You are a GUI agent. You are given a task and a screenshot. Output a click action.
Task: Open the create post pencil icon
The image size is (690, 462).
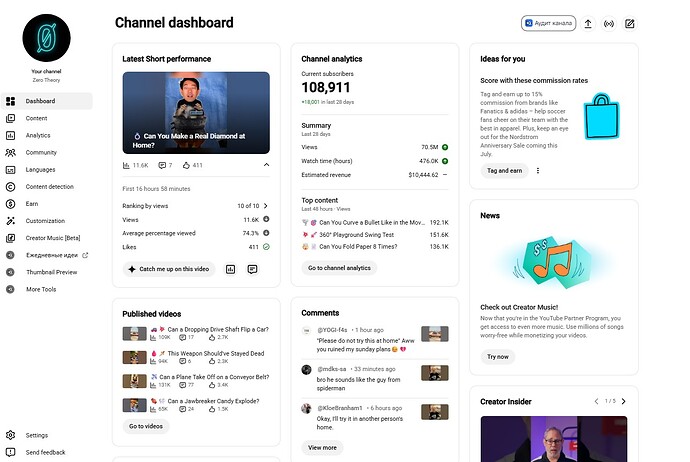[x=630, y=24]
